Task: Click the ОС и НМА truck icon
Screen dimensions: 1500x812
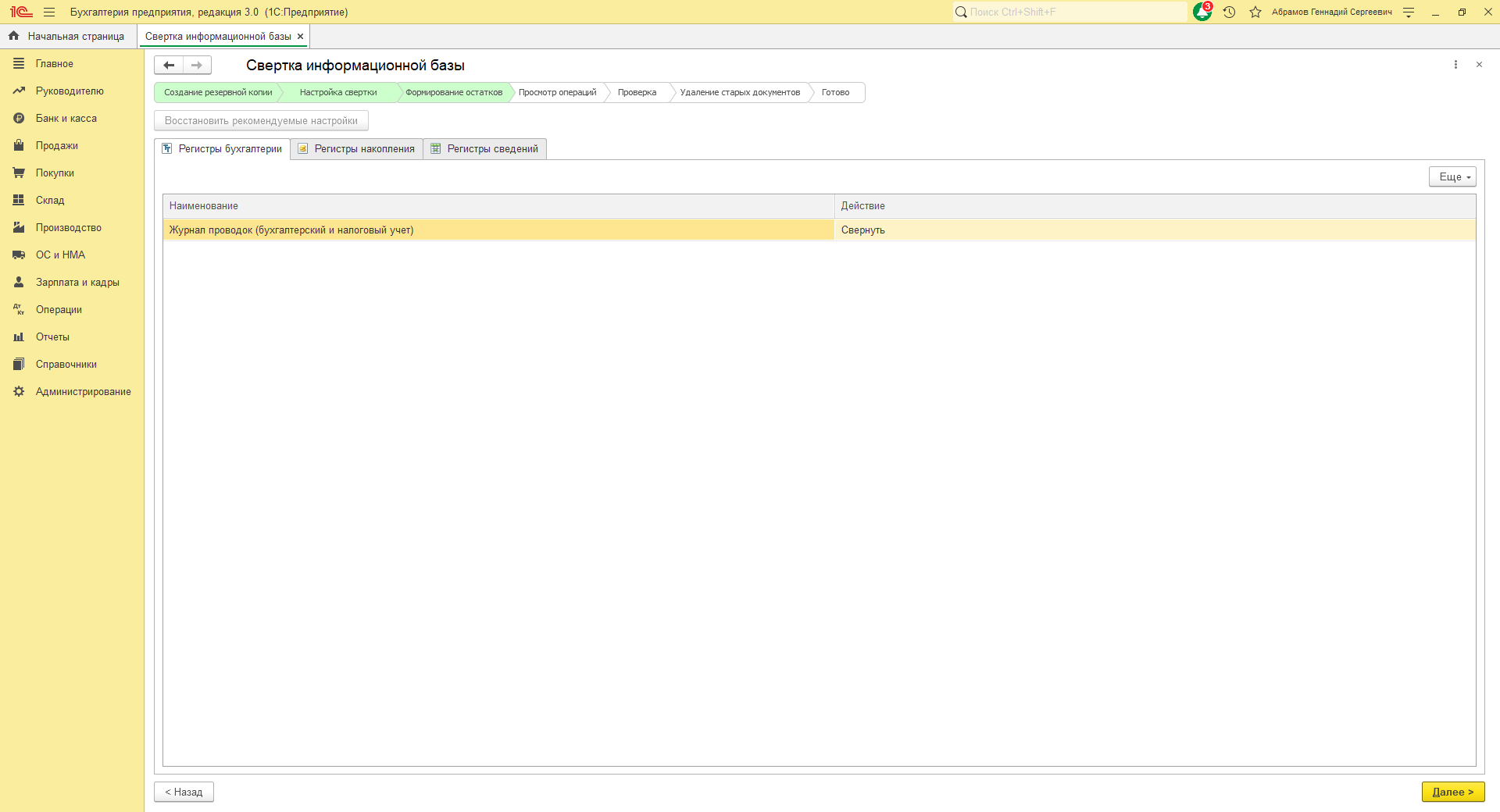Action: pos(19,255)
